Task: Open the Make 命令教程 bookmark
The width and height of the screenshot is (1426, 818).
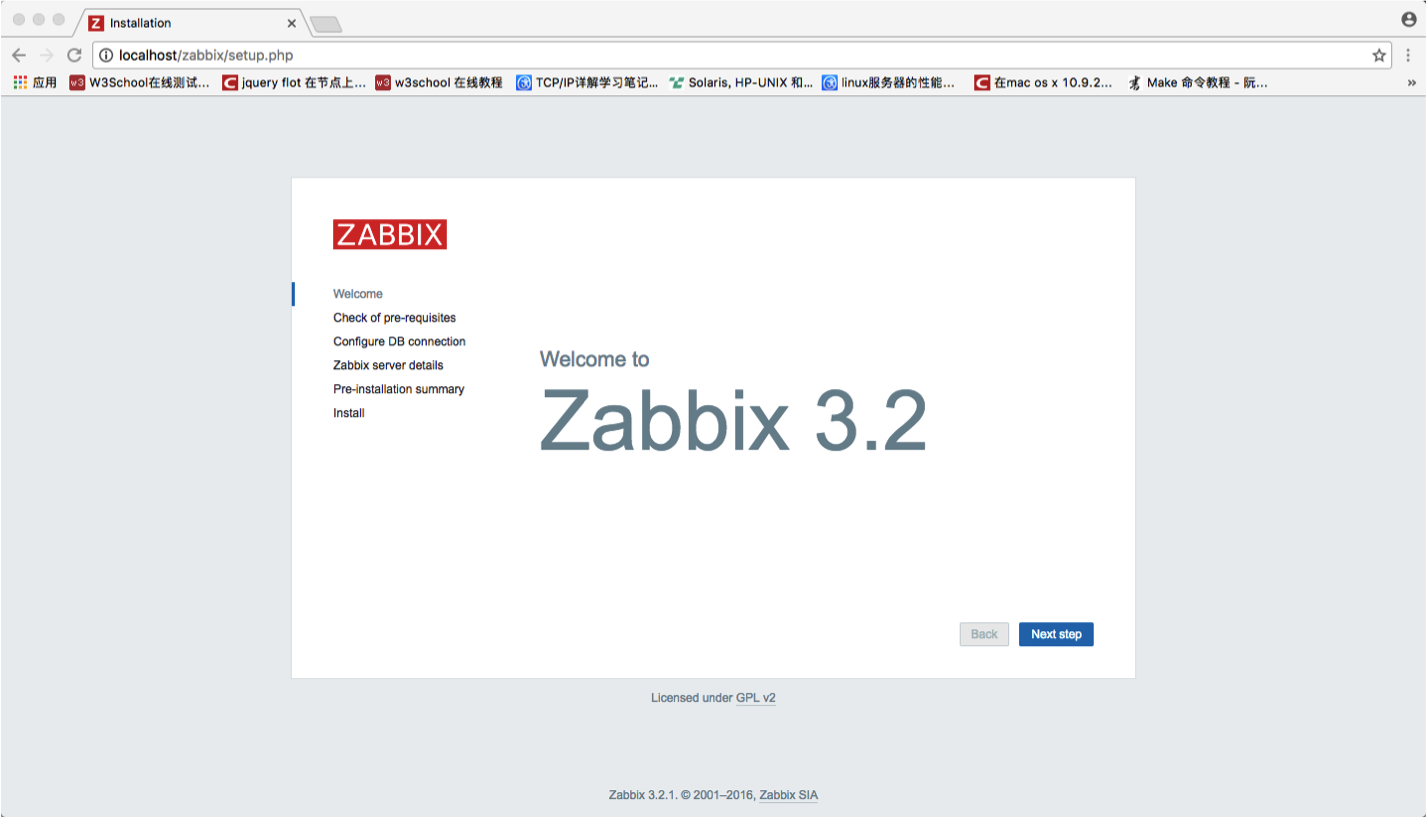Action: [1198, 83]
